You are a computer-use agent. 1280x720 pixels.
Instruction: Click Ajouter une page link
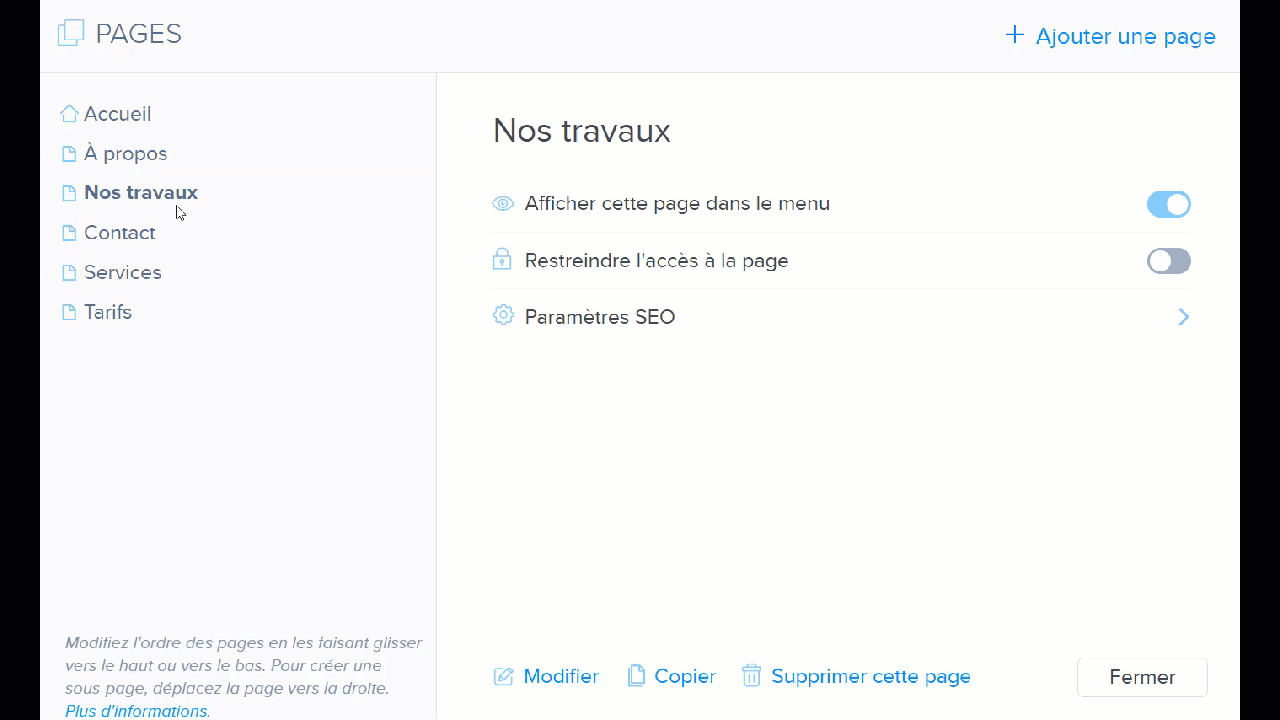1110,37
